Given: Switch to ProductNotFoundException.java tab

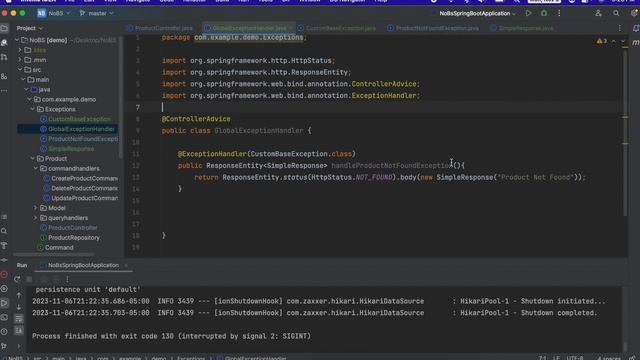Looking at the screenshot, I should (433, 28).
